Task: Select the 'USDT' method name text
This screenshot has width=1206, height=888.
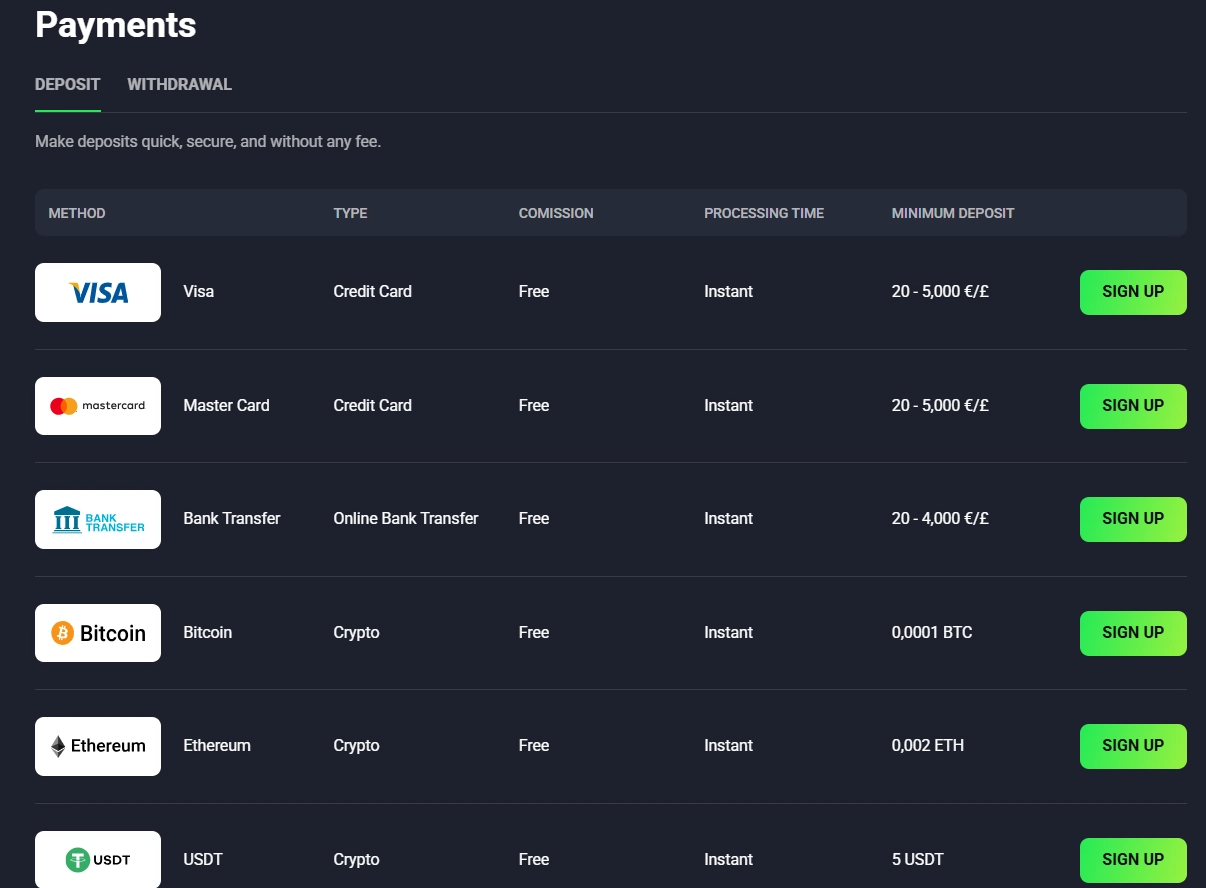Action: click(x=203, y=860)
